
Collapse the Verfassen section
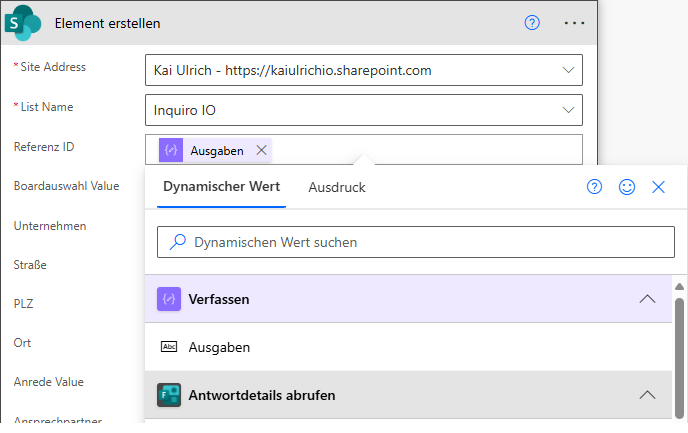[x=647, y=298]
